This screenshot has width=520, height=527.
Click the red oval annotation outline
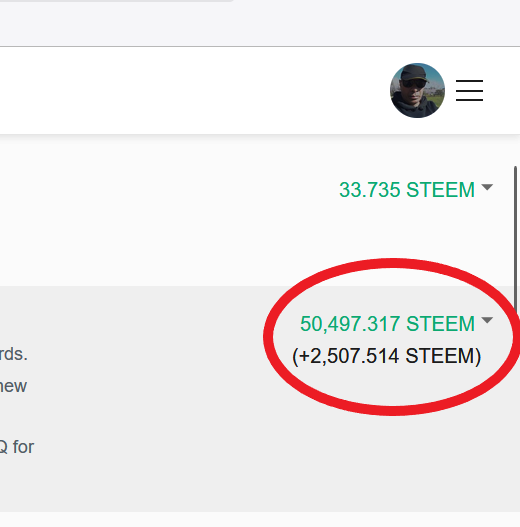pos(392,263)
